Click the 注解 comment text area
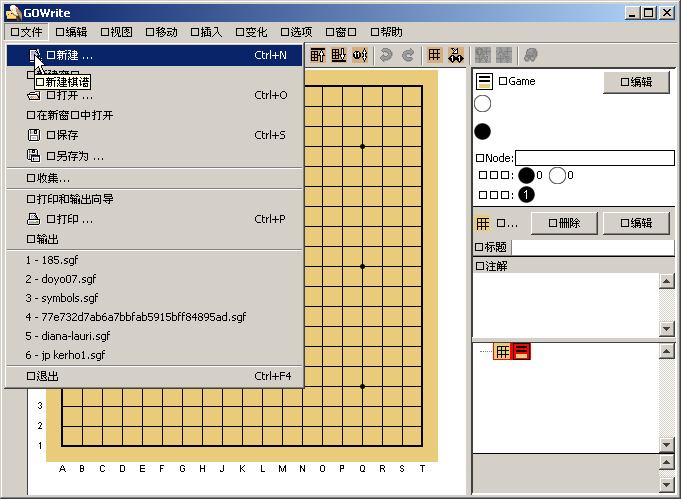Image resolution: width=681 pixels, height=499 pixels. (x=565, y=305)
